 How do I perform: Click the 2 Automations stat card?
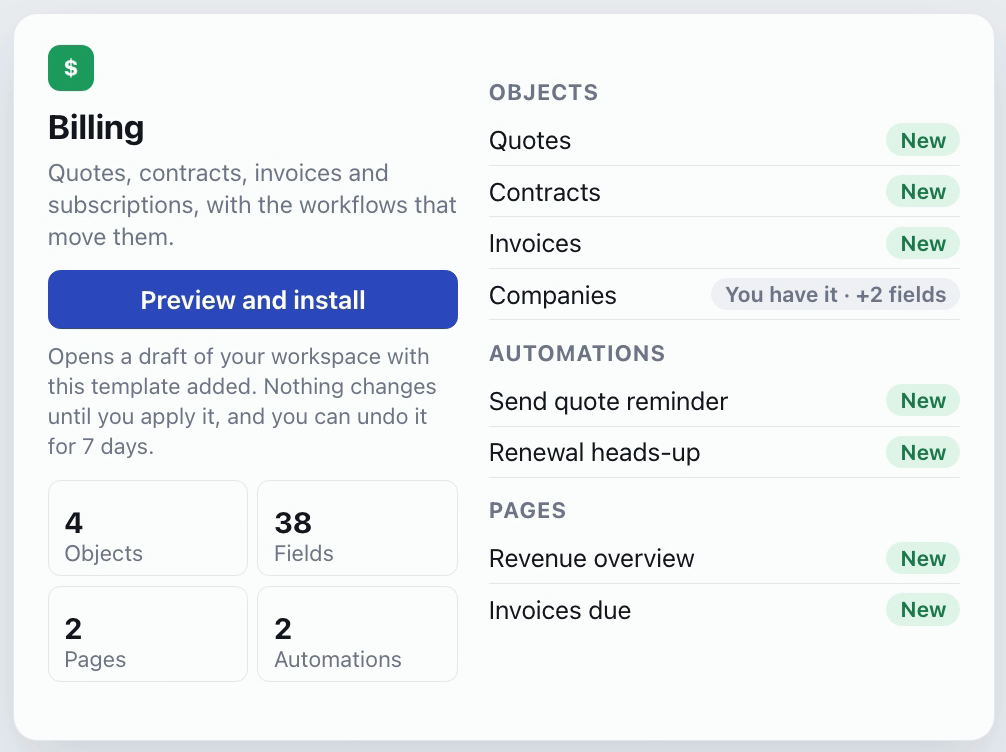click(x=357, y=634)
